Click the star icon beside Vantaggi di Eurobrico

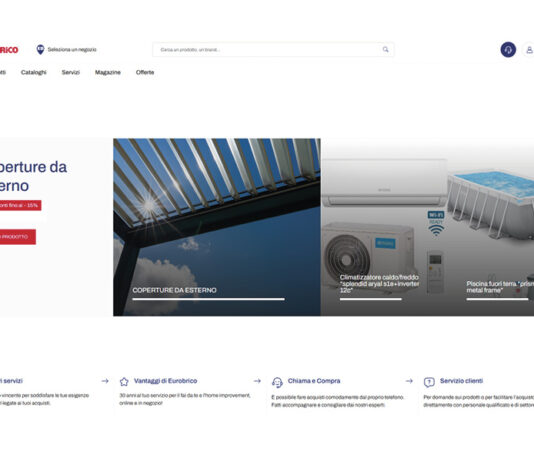[x=124, y=382]
